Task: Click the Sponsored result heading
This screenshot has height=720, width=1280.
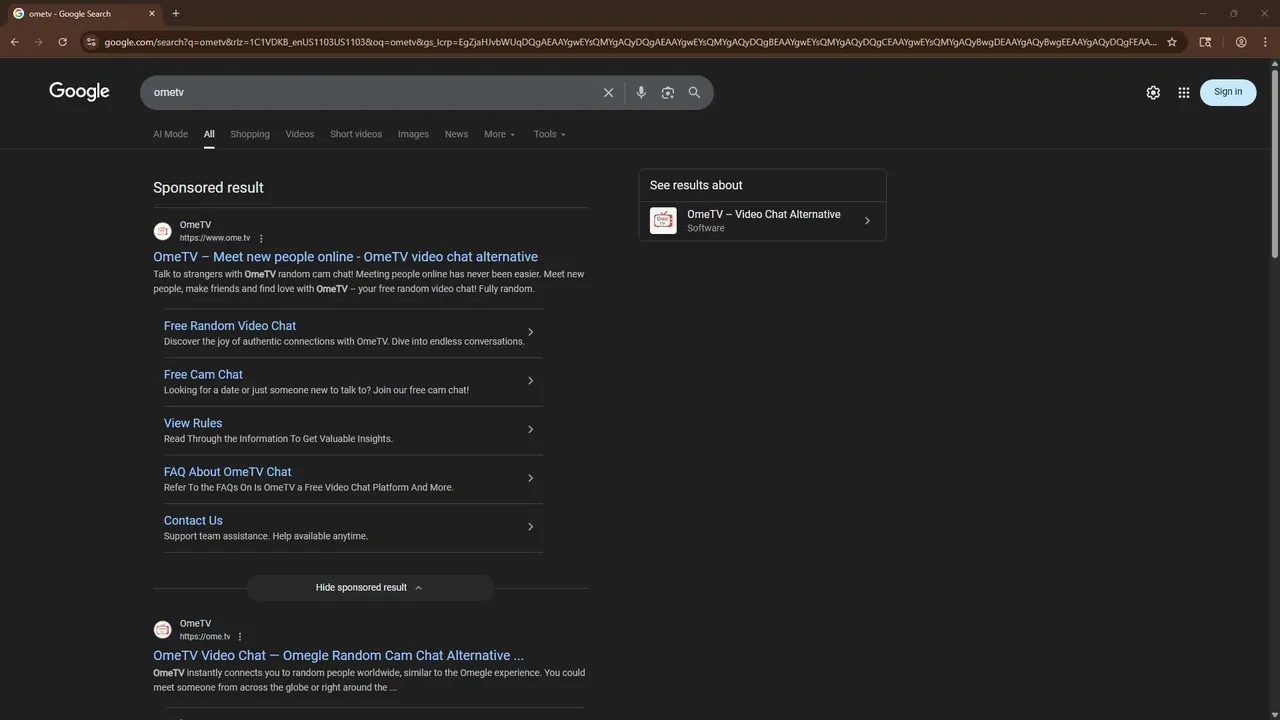Action: [208, 188]
